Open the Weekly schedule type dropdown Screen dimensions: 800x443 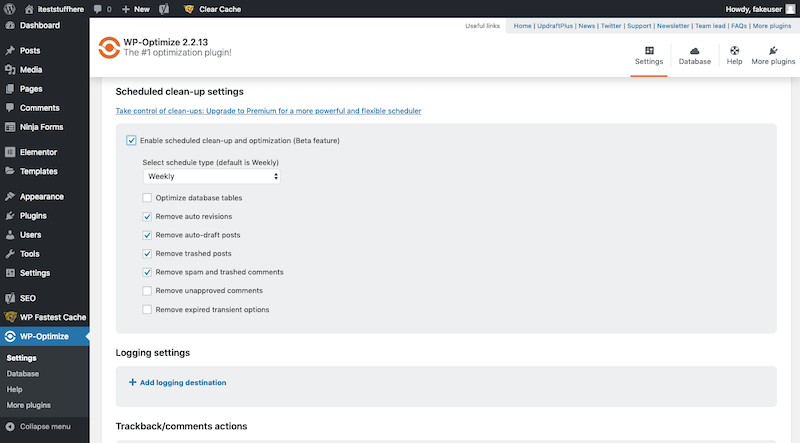click(212, 176)
